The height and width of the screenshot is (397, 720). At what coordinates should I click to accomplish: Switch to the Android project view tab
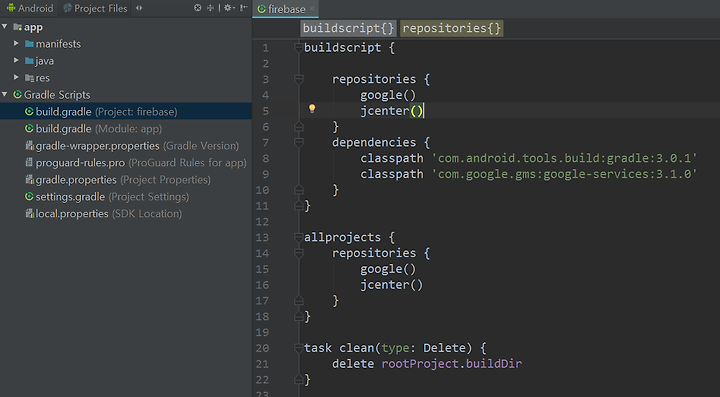pyautogui.click(x=30, y=8)
